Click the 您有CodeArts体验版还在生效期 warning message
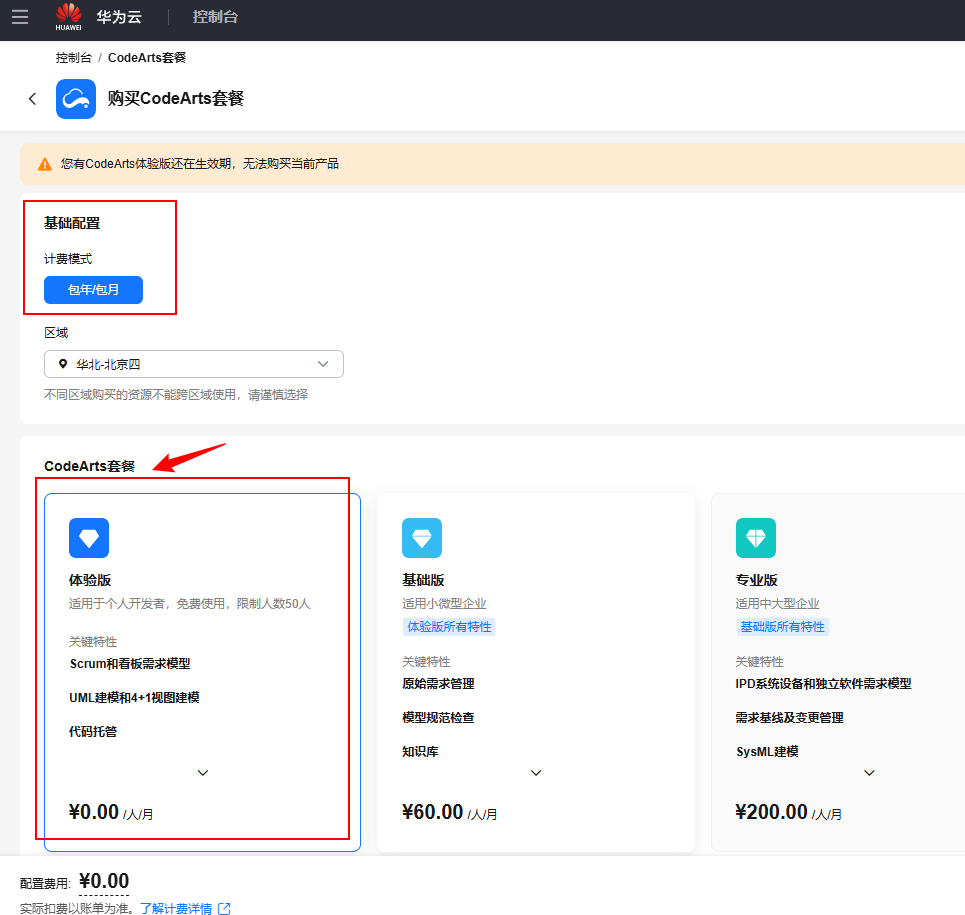The height and width of the screenshot is (915, 965). [199, 164]
